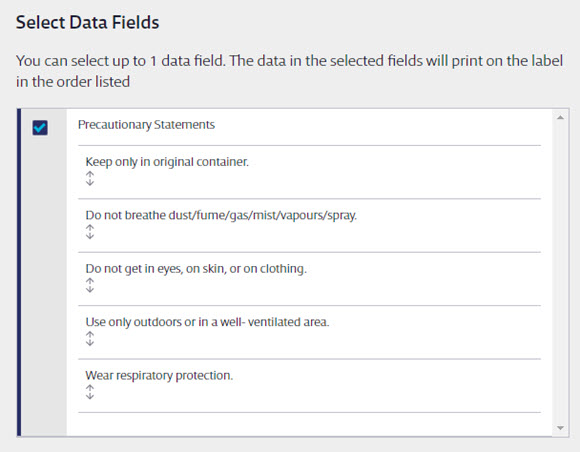Screen dimensions: 580x452
Task: Move 'Do not breathe dust' statement down
Action: 90,236
